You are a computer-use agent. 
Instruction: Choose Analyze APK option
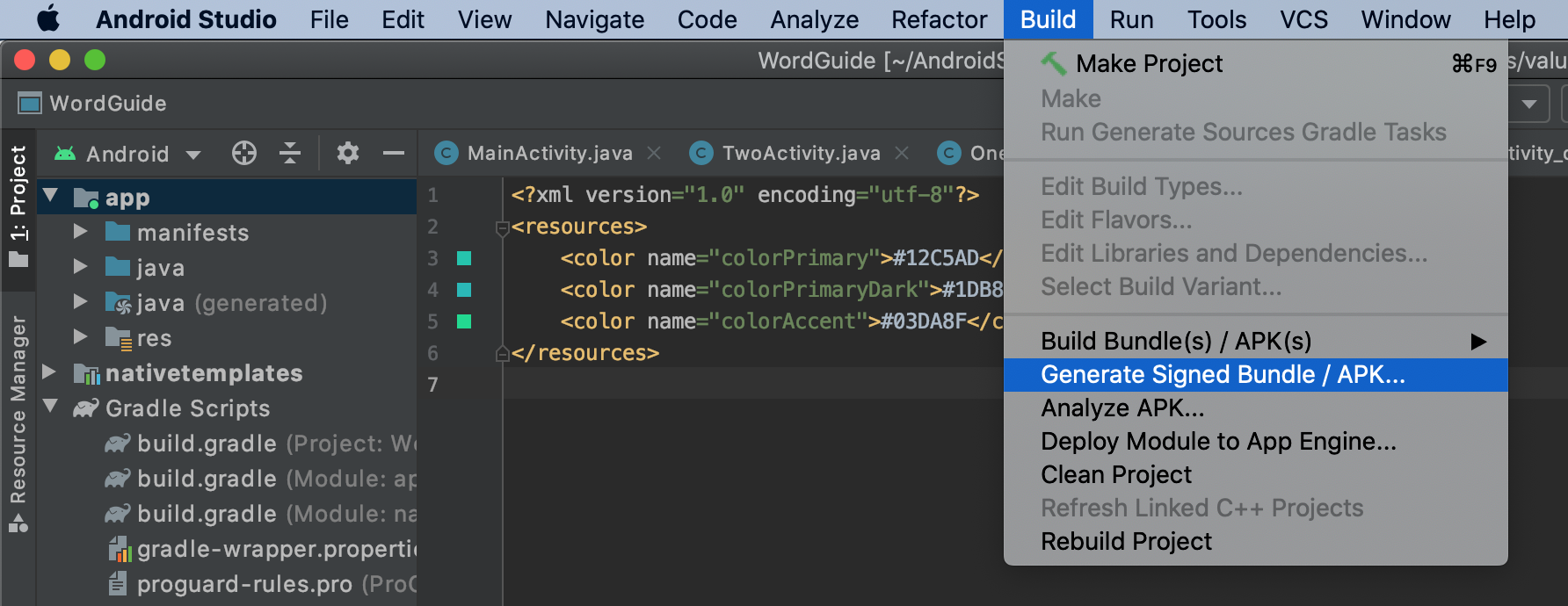pos(1255,408)
